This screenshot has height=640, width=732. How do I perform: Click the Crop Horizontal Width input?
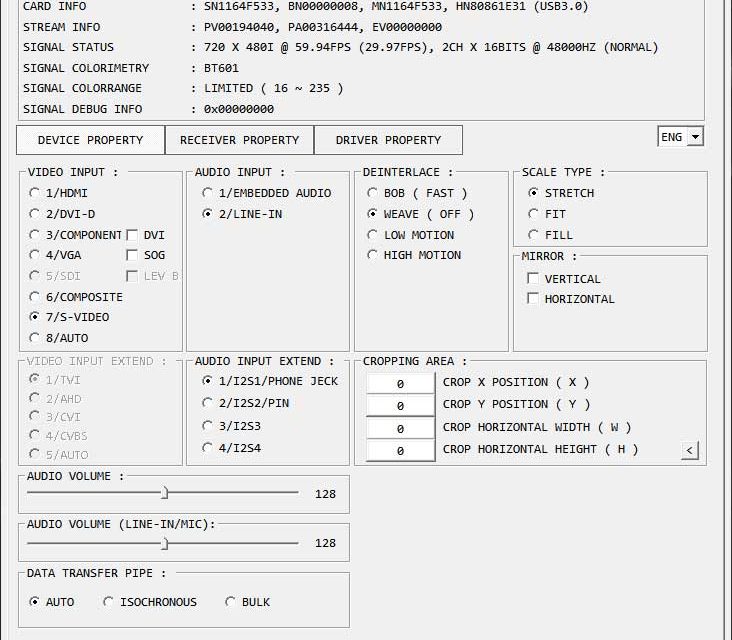[400, 428]
